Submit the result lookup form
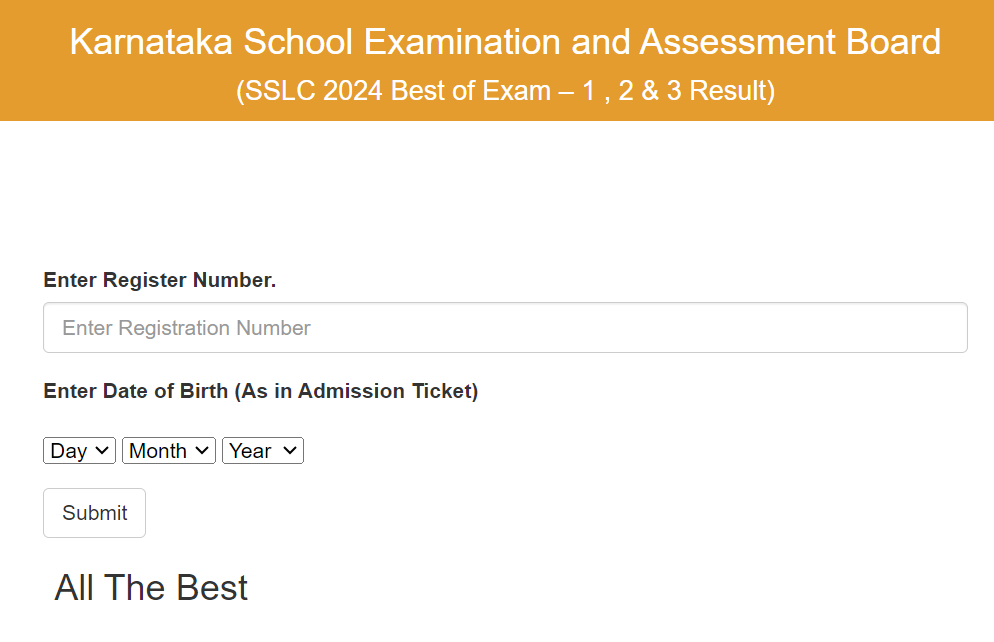This screenshot has height=642, width=994. coord(94,513)
